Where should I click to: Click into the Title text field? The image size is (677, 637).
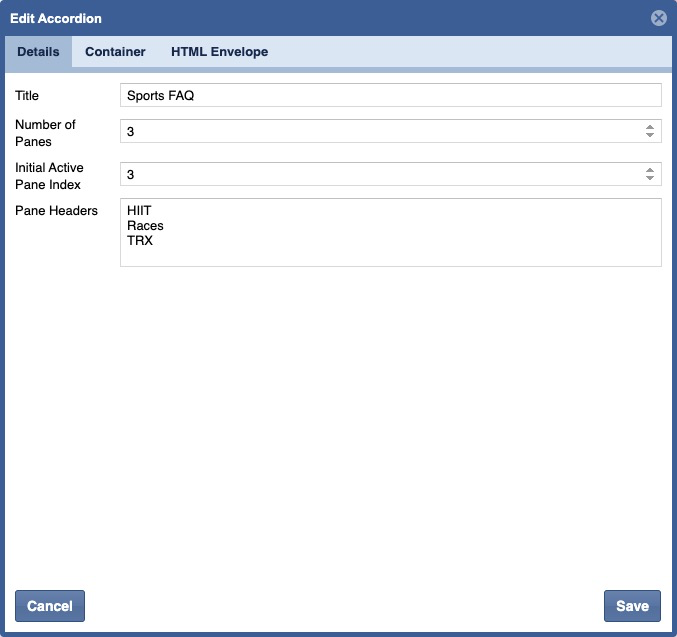pos(390,95)
